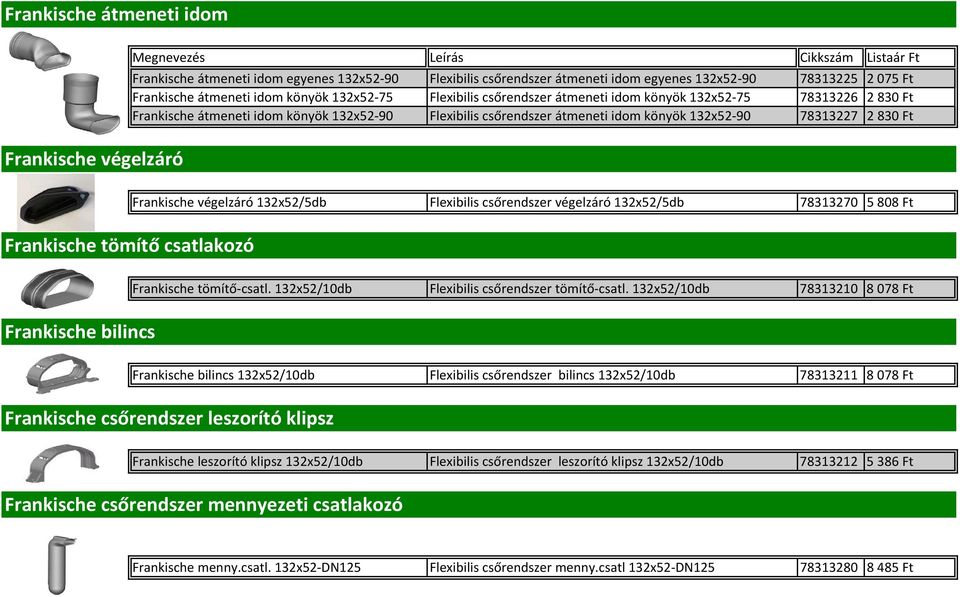This screenshot has height=597, width=960.
Task: Click the Listaár Ft column header
Action: click(909, 58)
